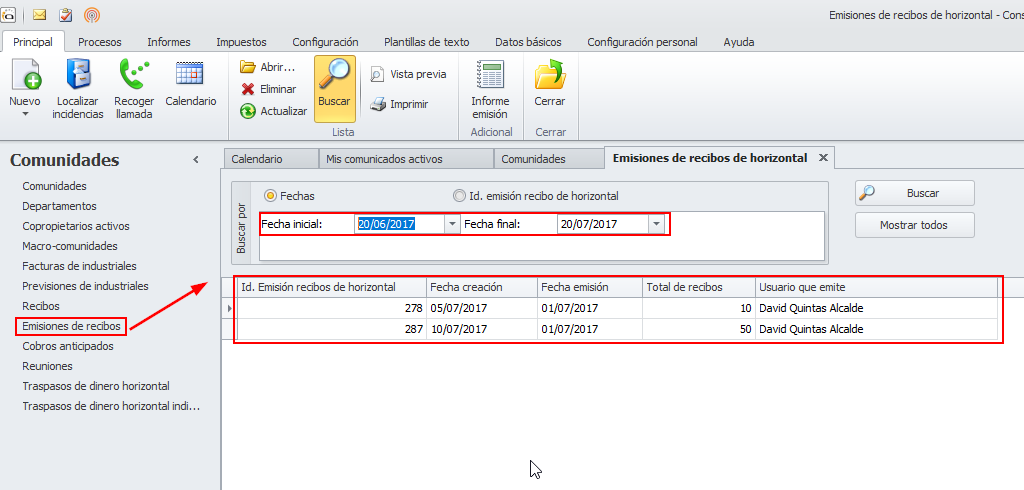This screenshot has width=1024, height=490.
Task: Sort by Usuario que emite column header
Action: pos(876,287)
